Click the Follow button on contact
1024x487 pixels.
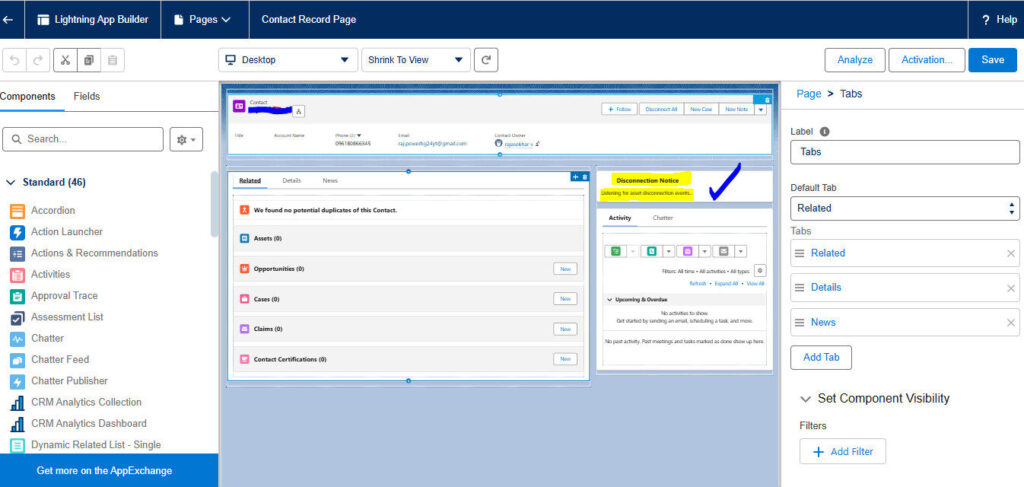[x=619, y=110]
